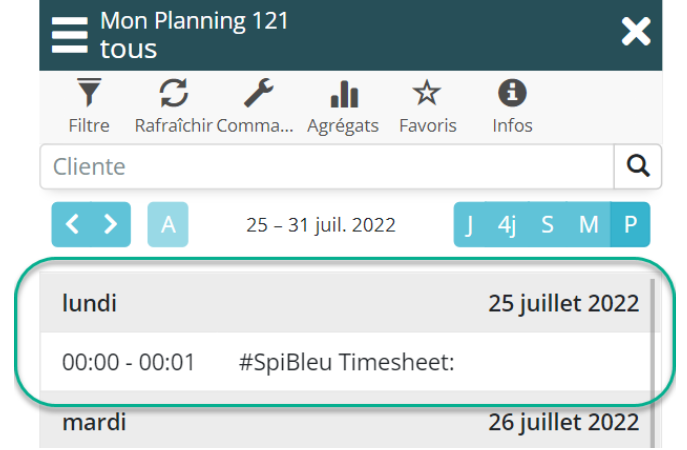This screenshot has height=450, width=687.
Task: Switch to the M month view
Action: [588, 224]
